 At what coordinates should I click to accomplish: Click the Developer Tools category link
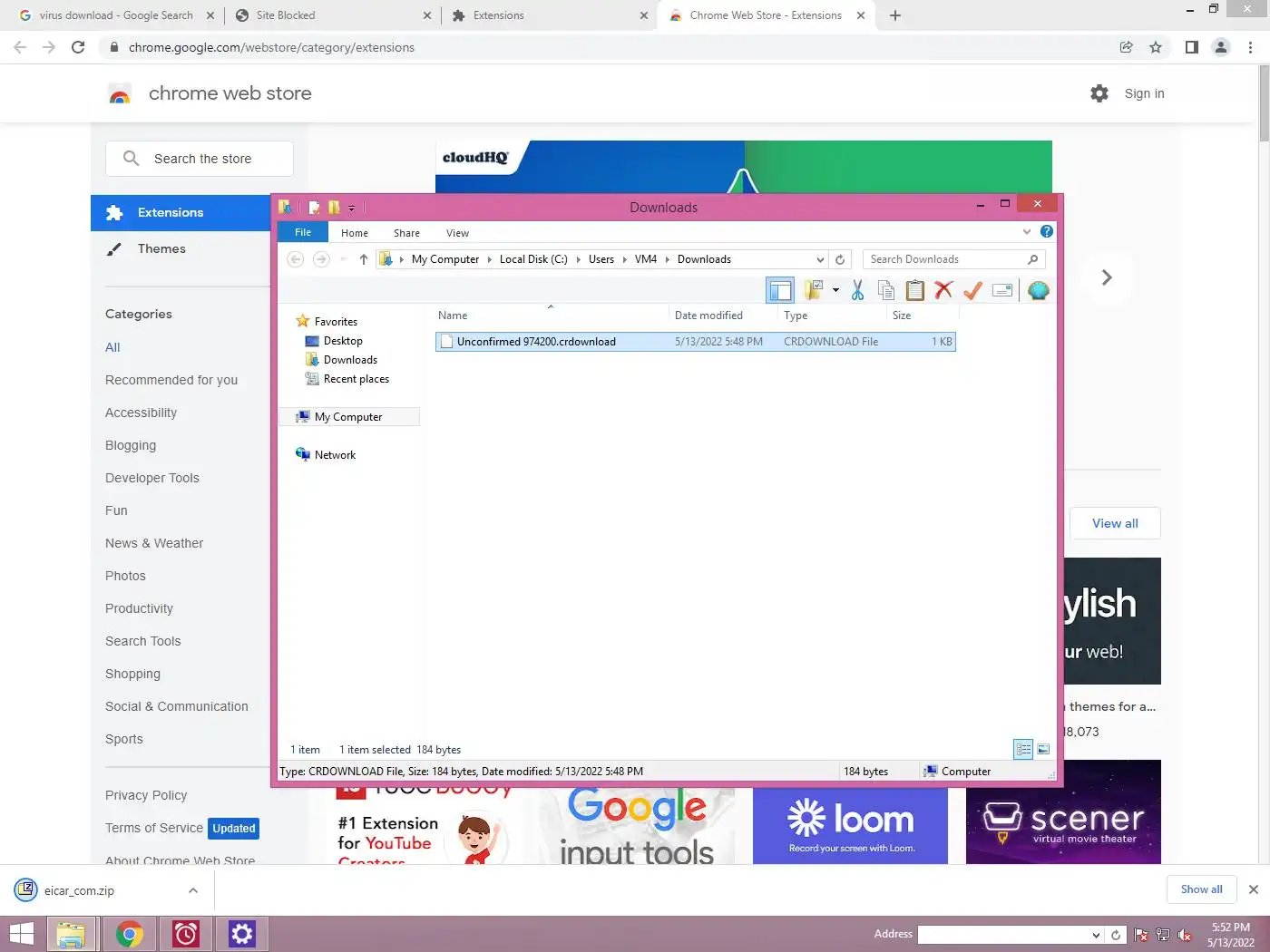(152, 478)
